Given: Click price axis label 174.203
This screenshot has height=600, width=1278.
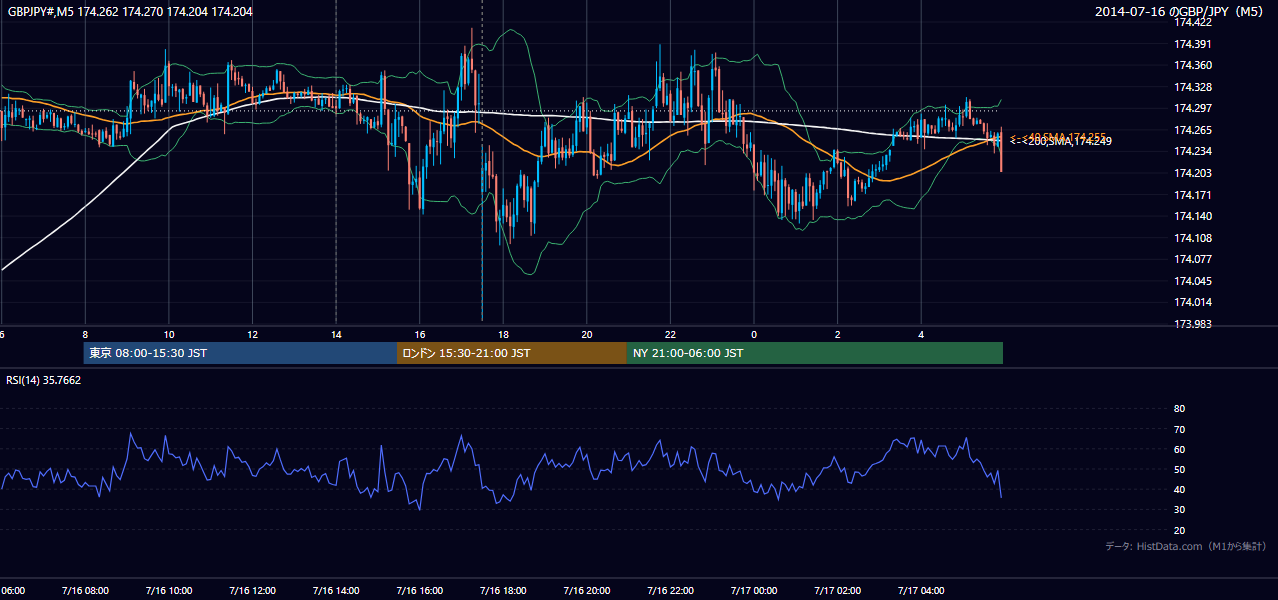Looking at the screenshot, I should point(1195,173).
